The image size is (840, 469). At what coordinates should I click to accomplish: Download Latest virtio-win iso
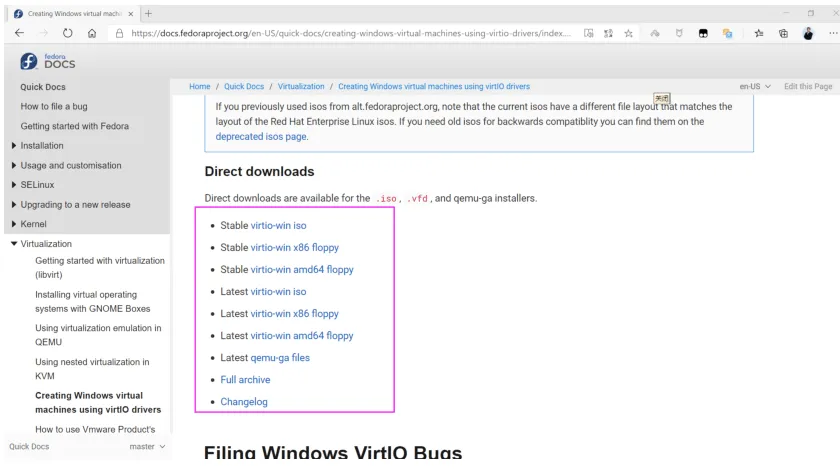[x=279, y=292]
